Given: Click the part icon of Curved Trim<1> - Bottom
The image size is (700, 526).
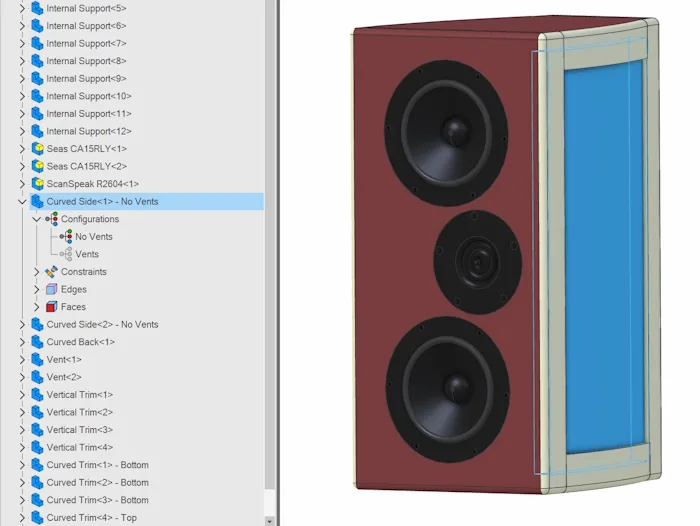Looking at the screenshot, I should point(38,465).
